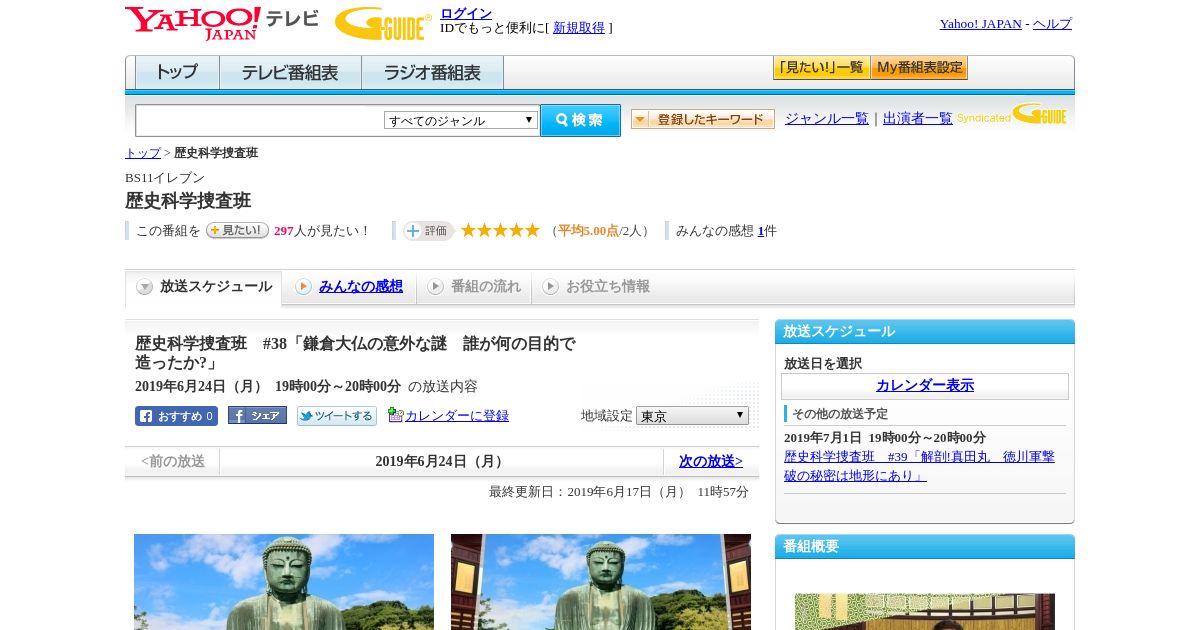The height and width of the screenshot is (630, 1200).
Task: Open the テレビ番組表 navigation tab
Action: click(290, 73)
